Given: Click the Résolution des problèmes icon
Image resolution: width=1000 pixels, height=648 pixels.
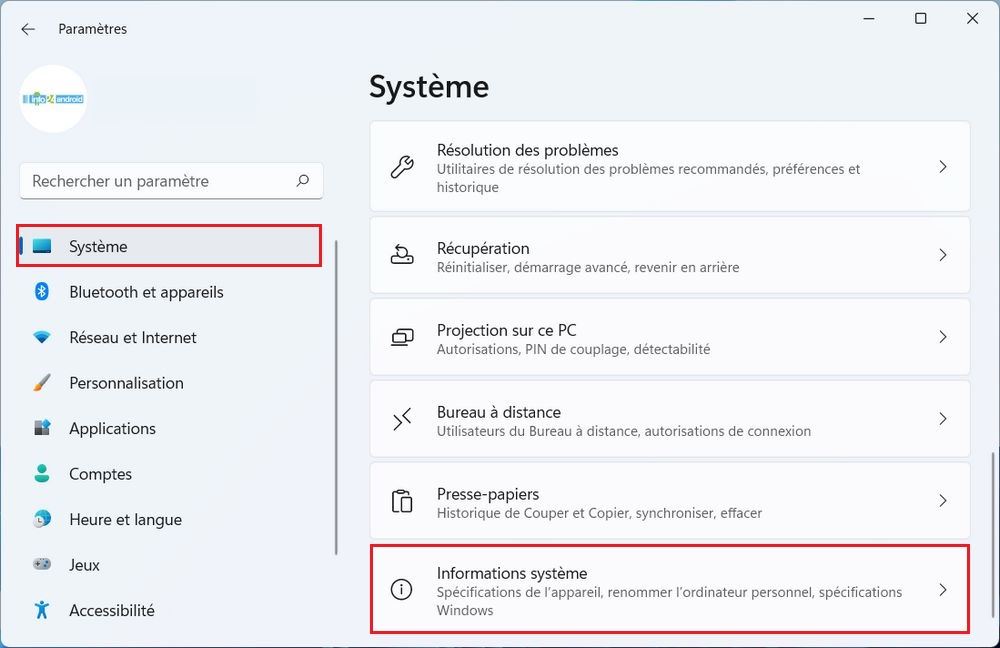Looking at the screenshot, I should [401, 167].
